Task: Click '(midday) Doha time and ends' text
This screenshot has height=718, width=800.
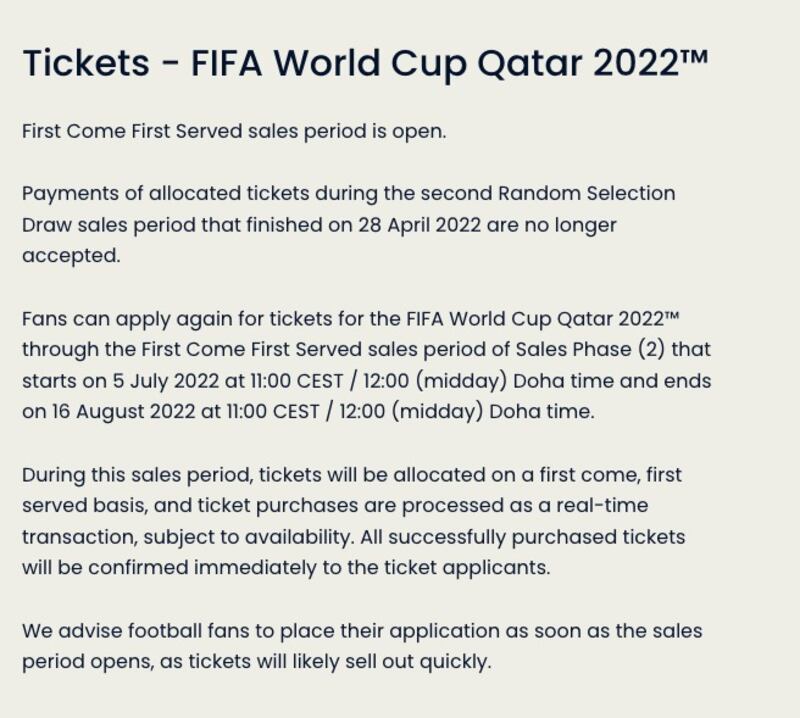Action: (563, 381)
